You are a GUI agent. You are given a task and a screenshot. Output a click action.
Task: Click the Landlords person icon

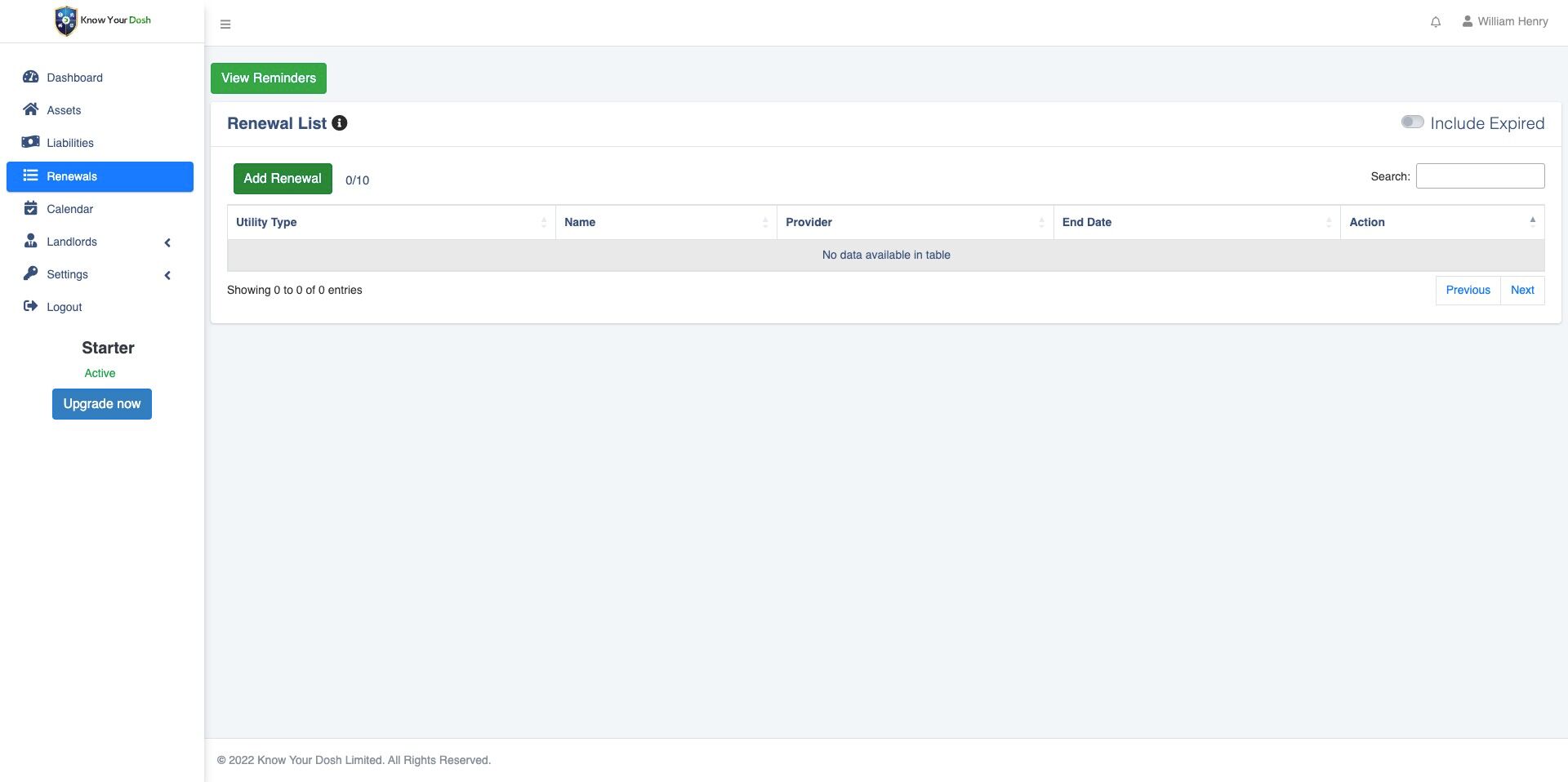pyautogui.click(x=31, y=241)
